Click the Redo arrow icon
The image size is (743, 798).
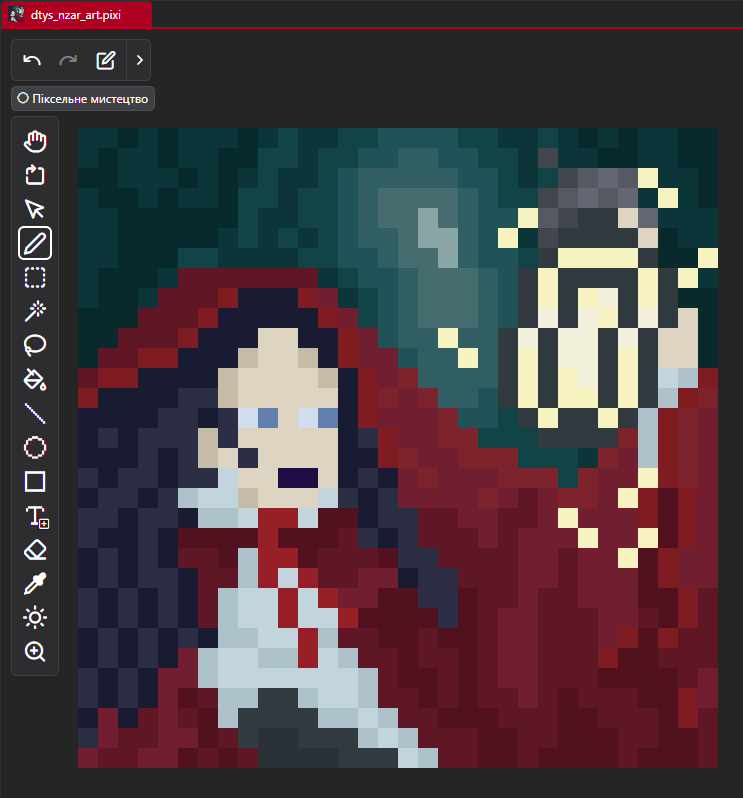point(68,61)
